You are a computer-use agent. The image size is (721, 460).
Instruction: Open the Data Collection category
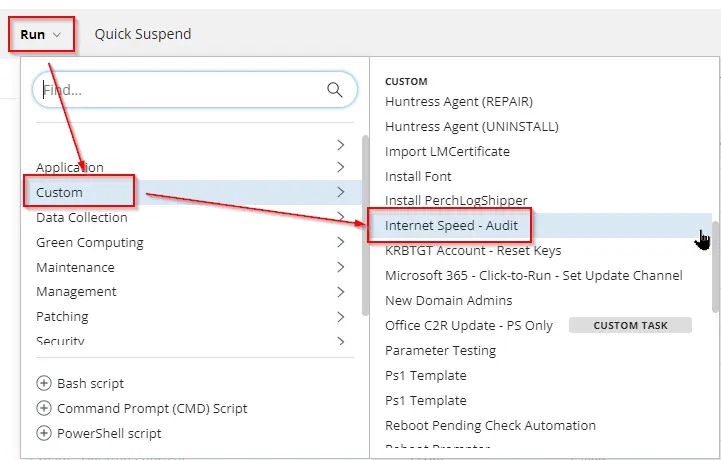82,217
